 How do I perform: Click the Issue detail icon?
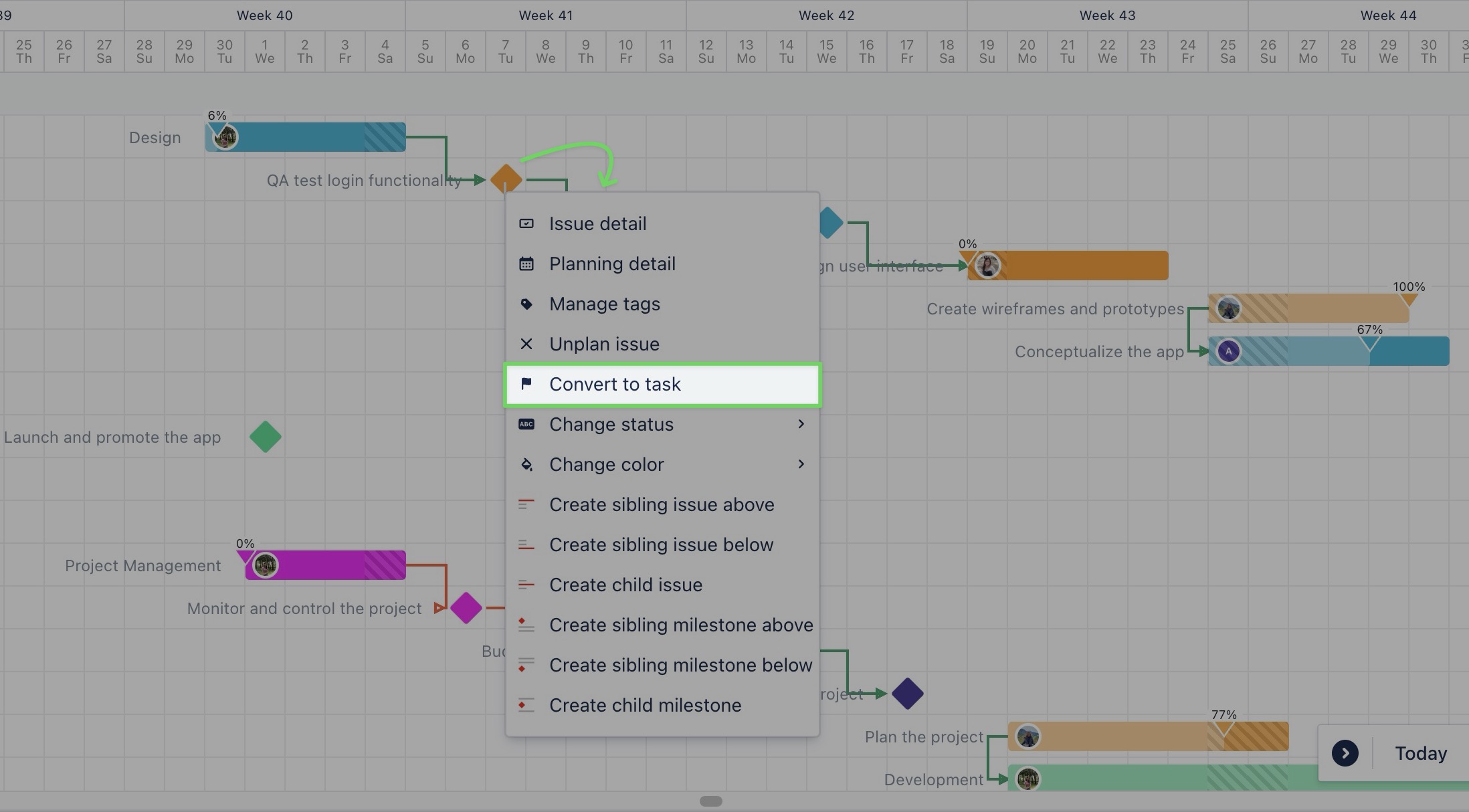(x=526, y=223)
